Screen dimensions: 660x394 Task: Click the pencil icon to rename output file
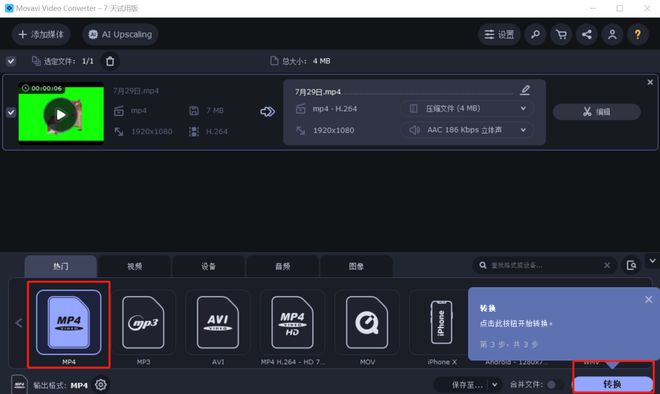coord(525,90)
